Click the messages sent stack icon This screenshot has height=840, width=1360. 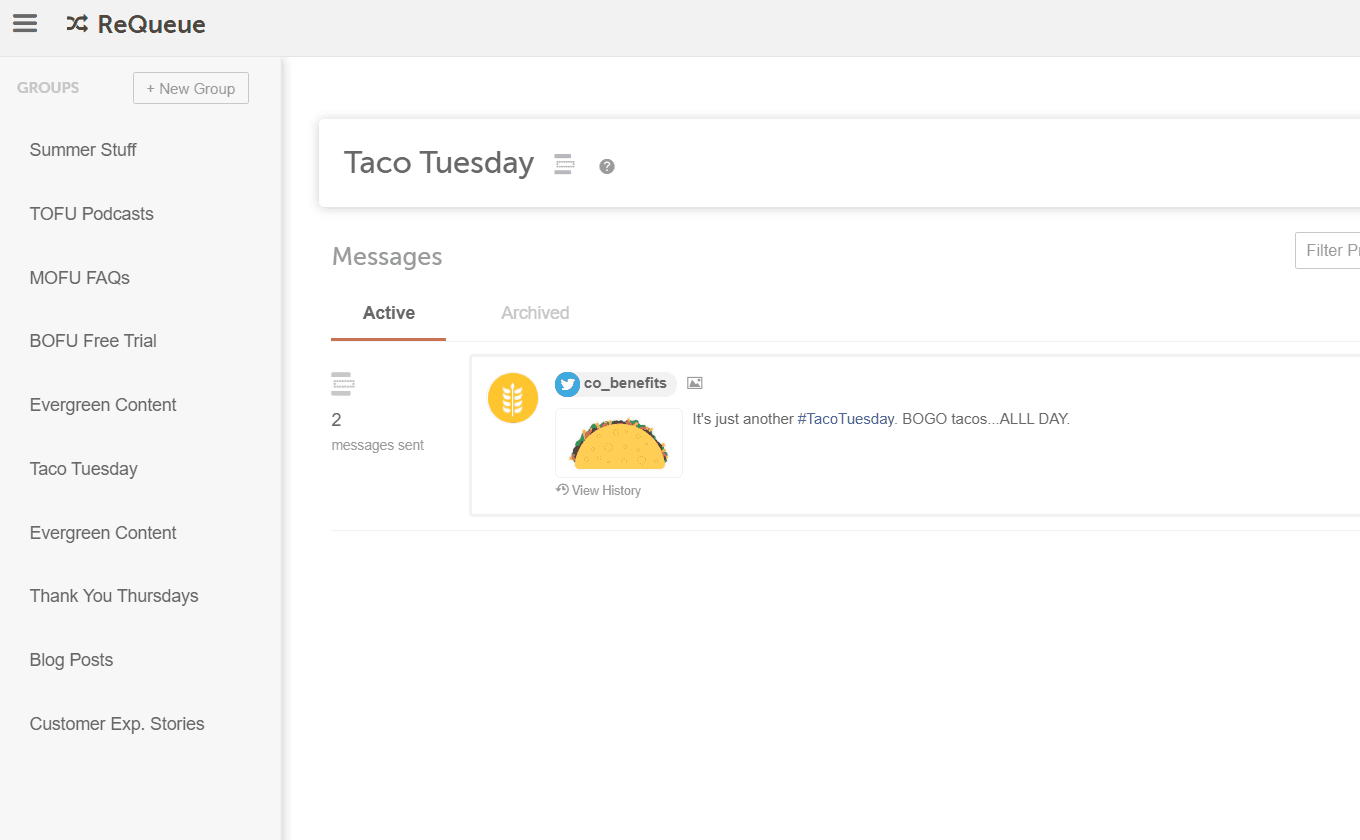[342, 384]
